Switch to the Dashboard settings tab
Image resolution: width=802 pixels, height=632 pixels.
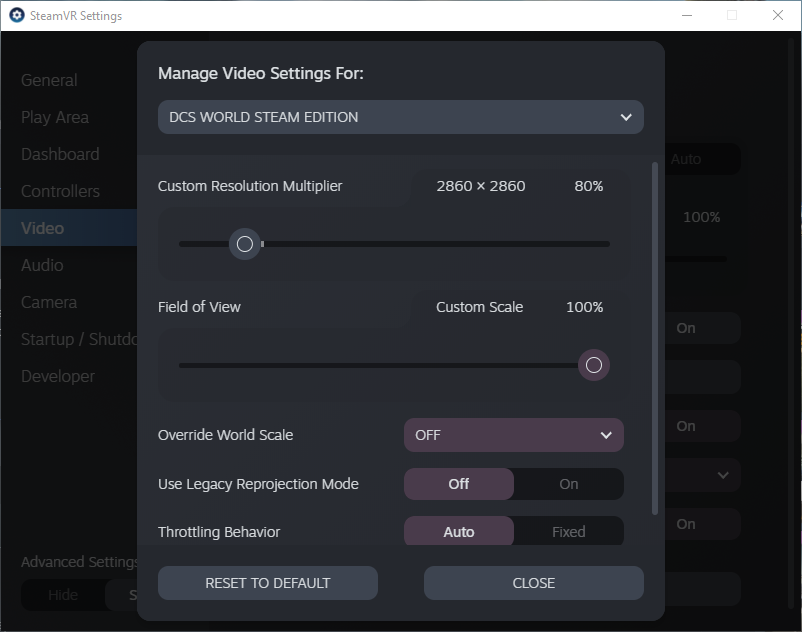pos(60,154)
